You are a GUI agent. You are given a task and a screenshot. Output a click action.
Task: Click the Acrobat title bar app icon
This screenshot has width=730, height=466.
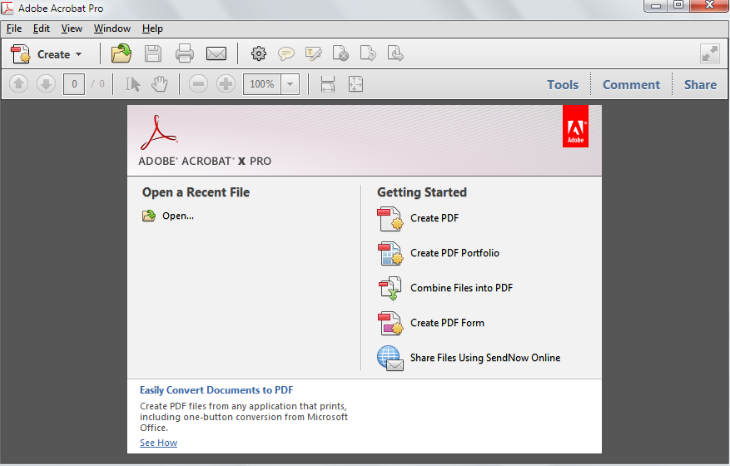click(7, 7)
